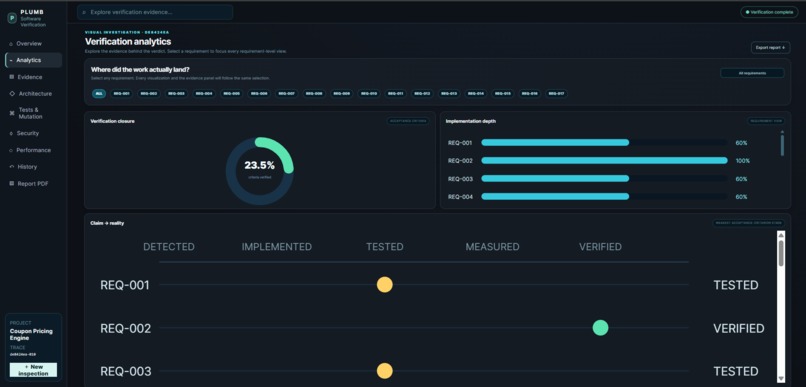Select the ALL requirement filter chip

[99, 94]
